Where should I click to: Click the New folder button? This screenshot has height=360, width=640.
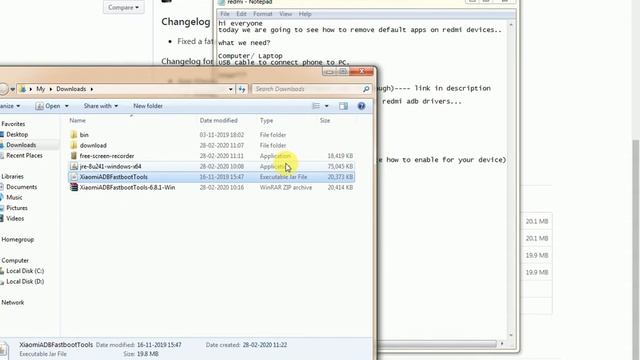click(148, 106)
